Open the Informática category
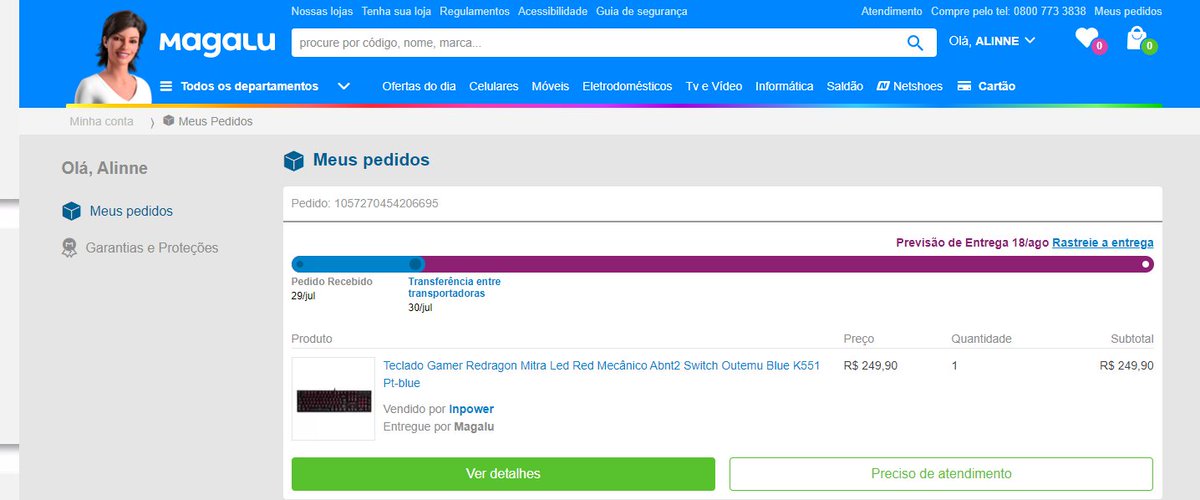 [784, 86]
